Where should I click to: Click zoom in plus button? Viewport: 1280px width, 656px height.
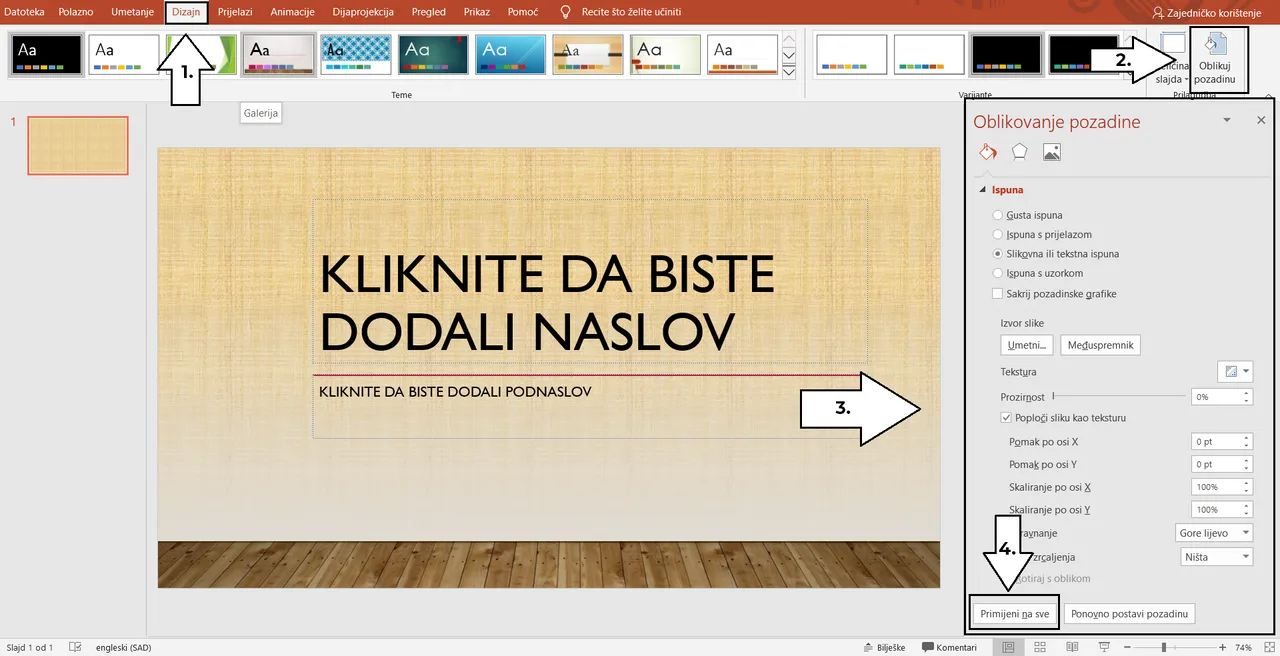1222,647
